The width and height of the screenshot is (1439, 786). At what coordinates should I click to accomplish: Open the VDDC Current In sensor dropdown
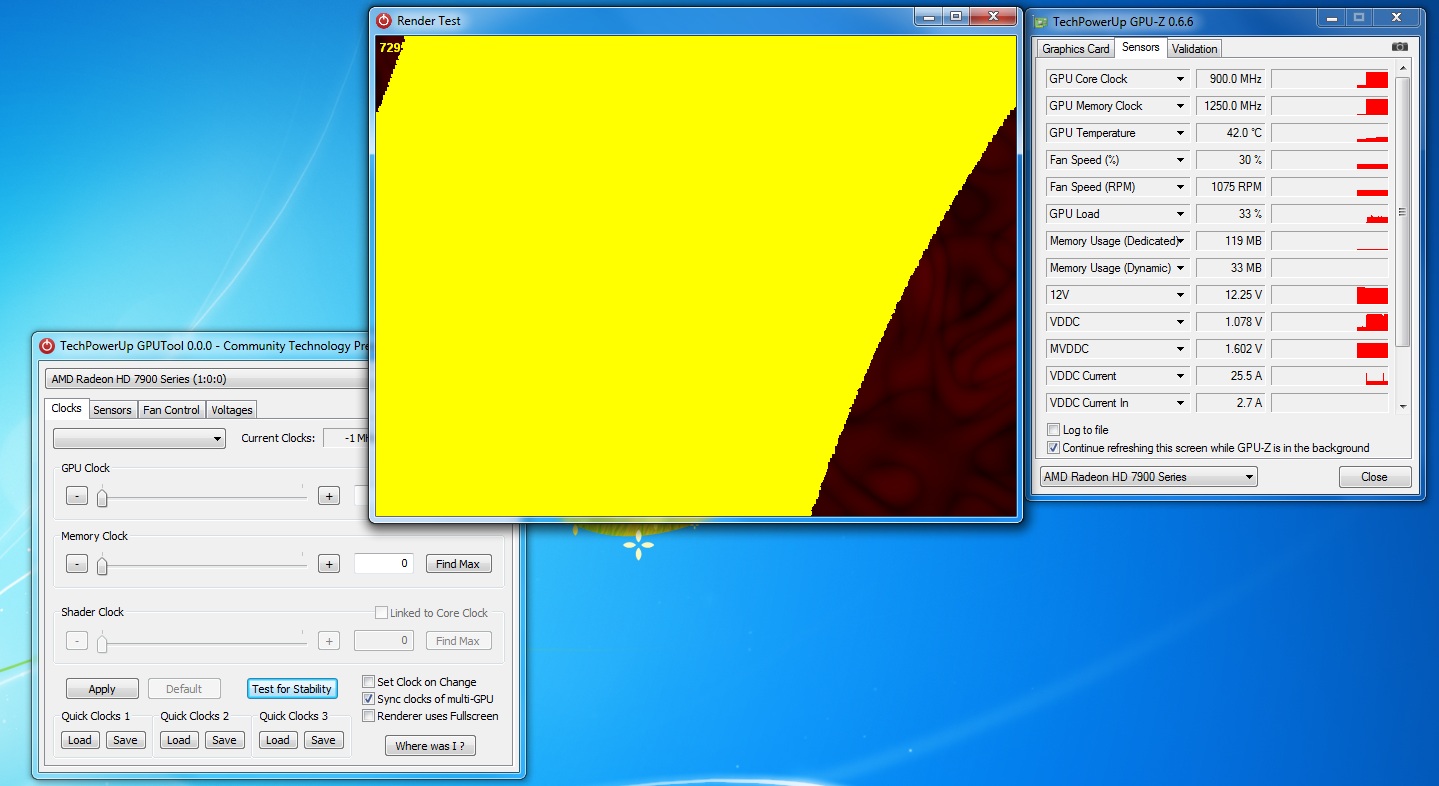(x=1180, y=403)
